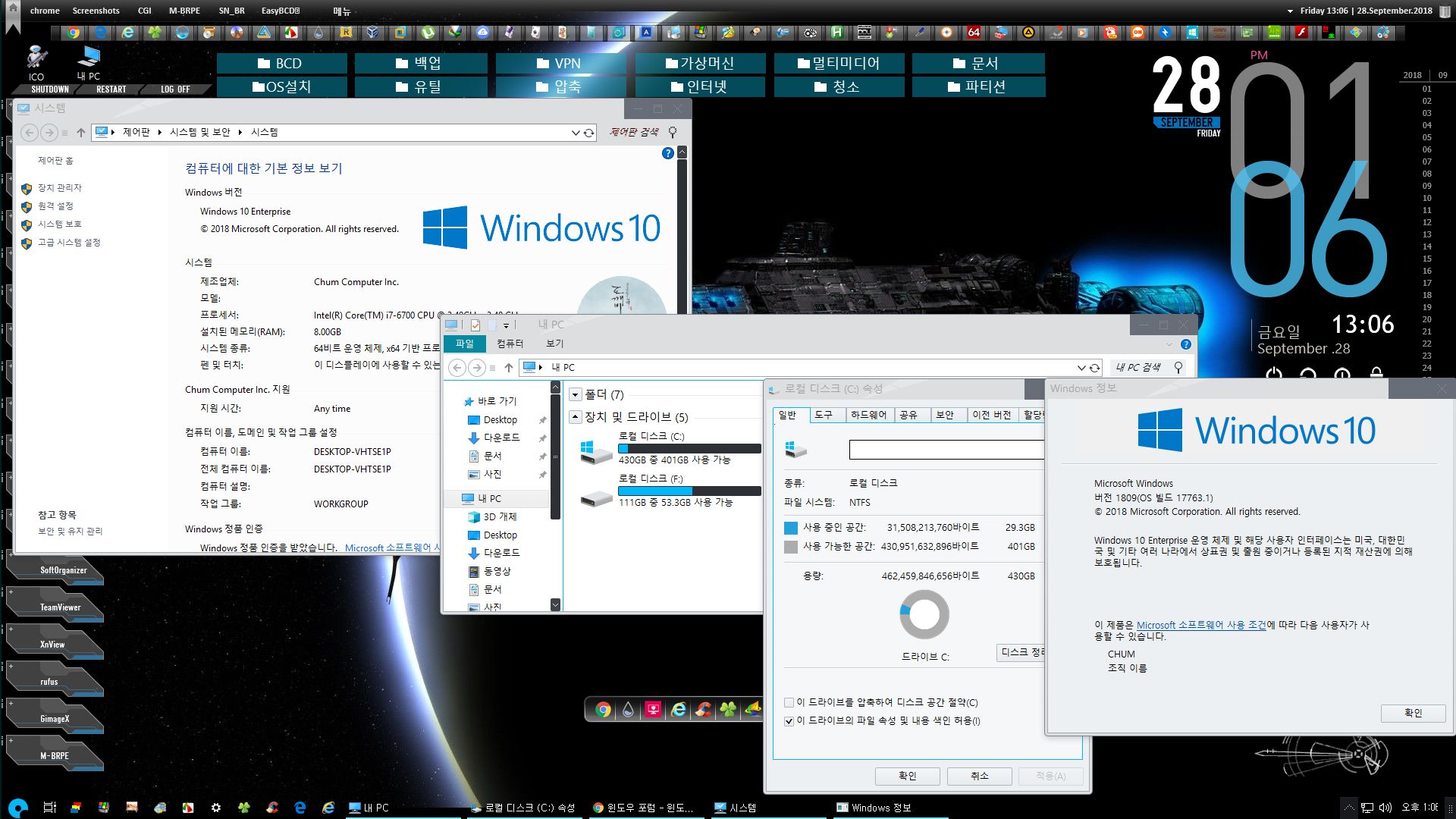This screenshot has width=1456, height=819.
Task: Switch to 하드웨어 tab in disk properties
Action: [868, 415]
